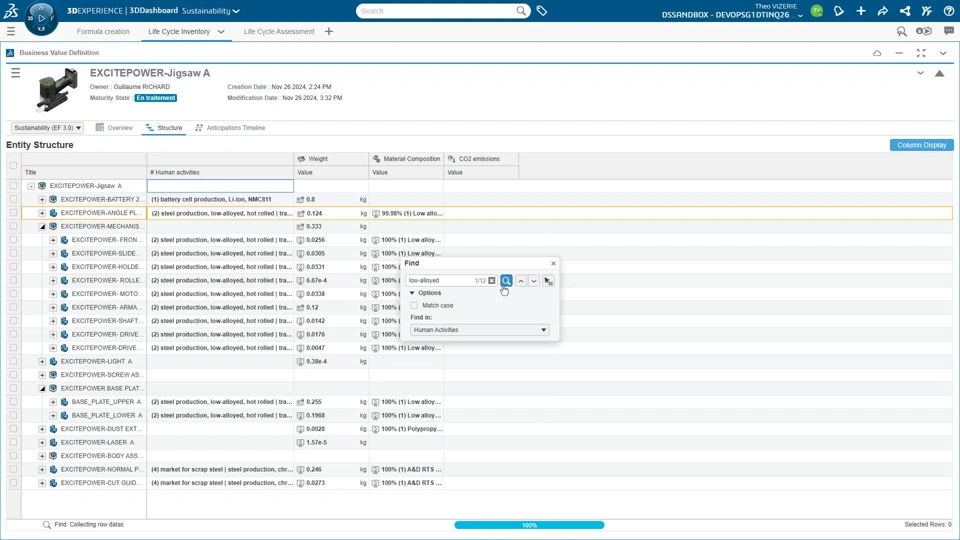Open the Overview tab

[x=114, y=128]
